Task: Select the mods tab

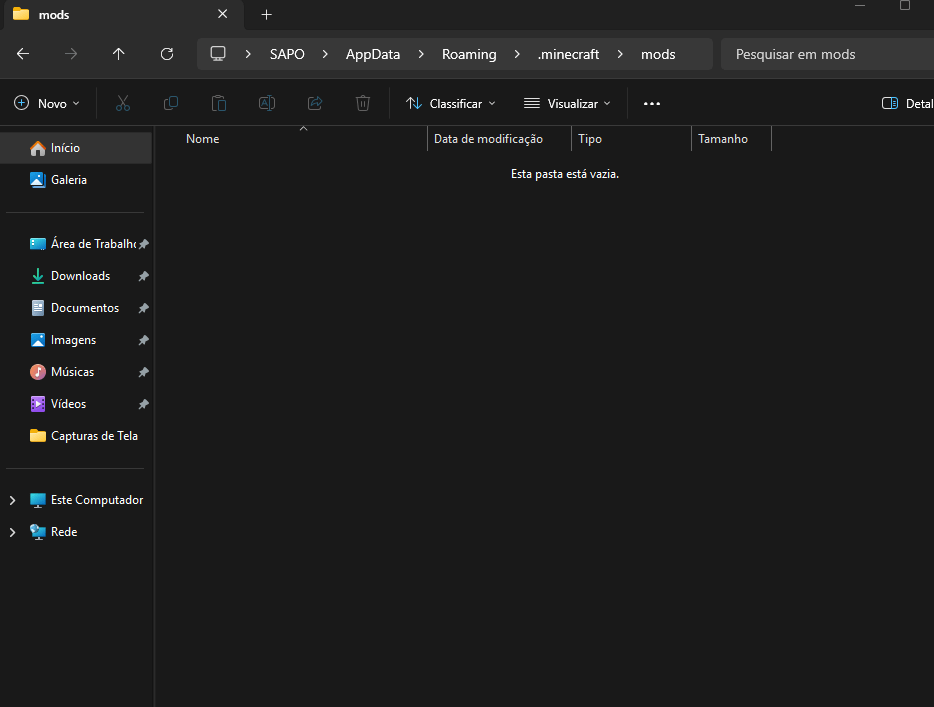Action: coord(123,15)
